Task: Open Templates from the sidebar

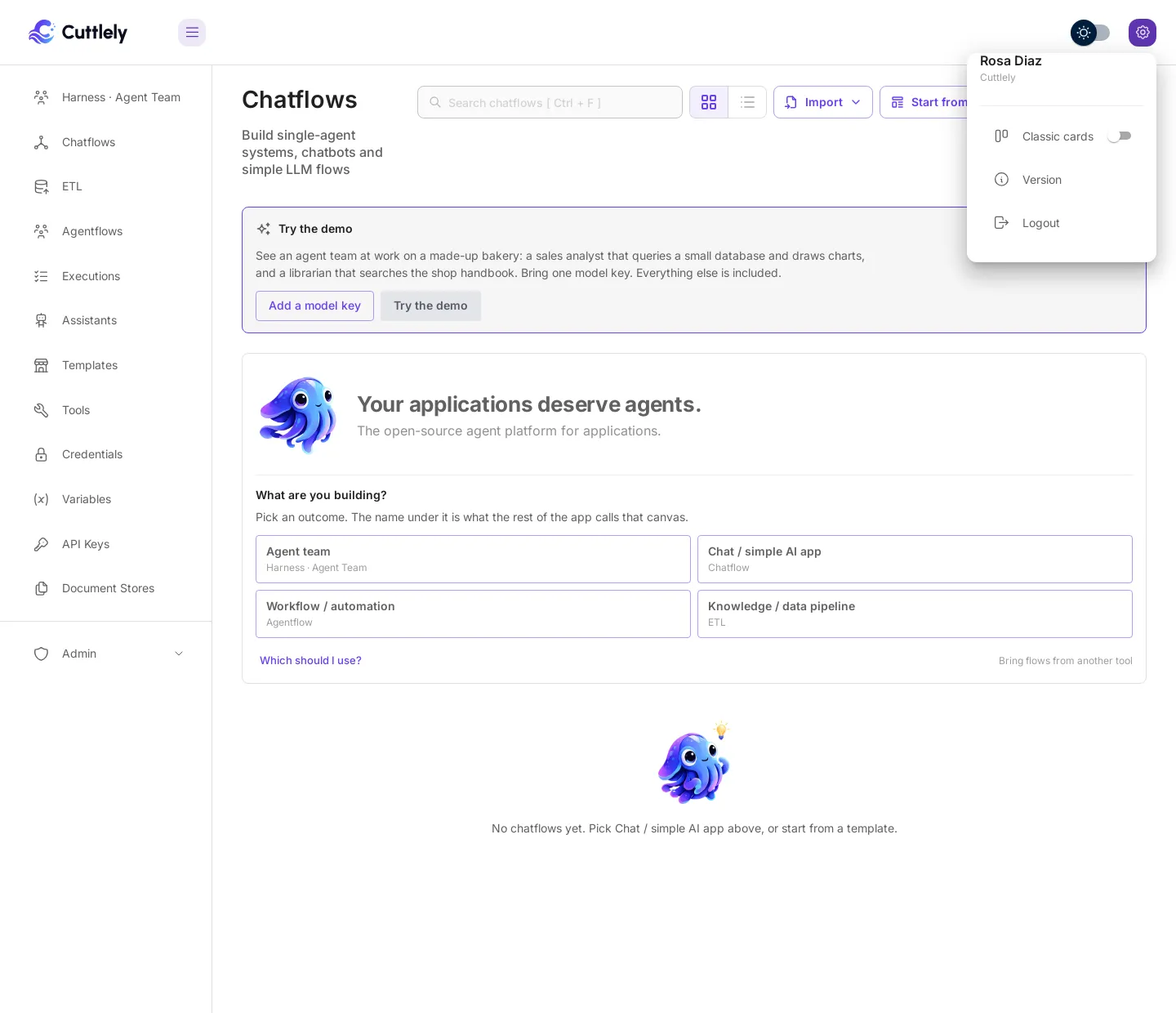Action: coord(106,365)
